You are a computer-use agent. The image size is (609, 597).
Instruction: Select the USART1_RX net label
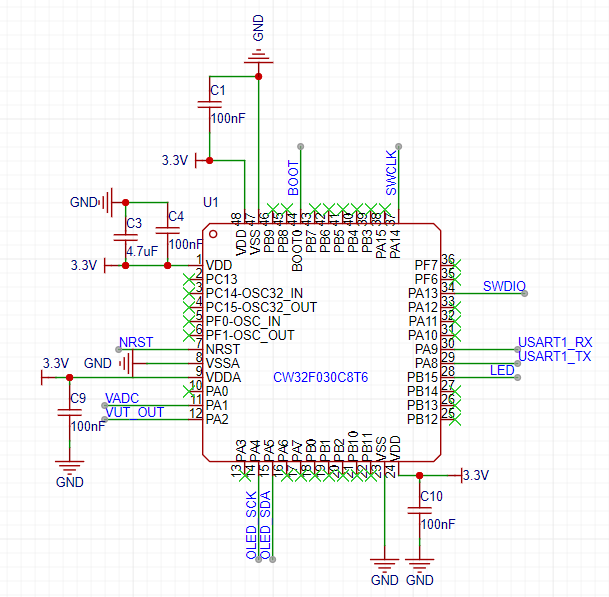(555, 342)
